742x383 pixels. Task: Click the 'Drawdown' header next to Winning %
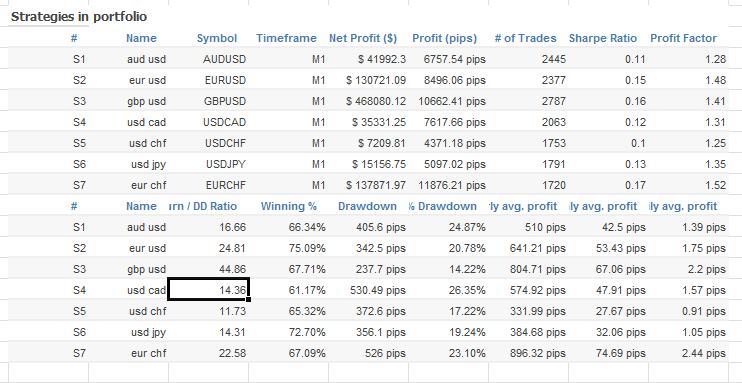(367, 206)
